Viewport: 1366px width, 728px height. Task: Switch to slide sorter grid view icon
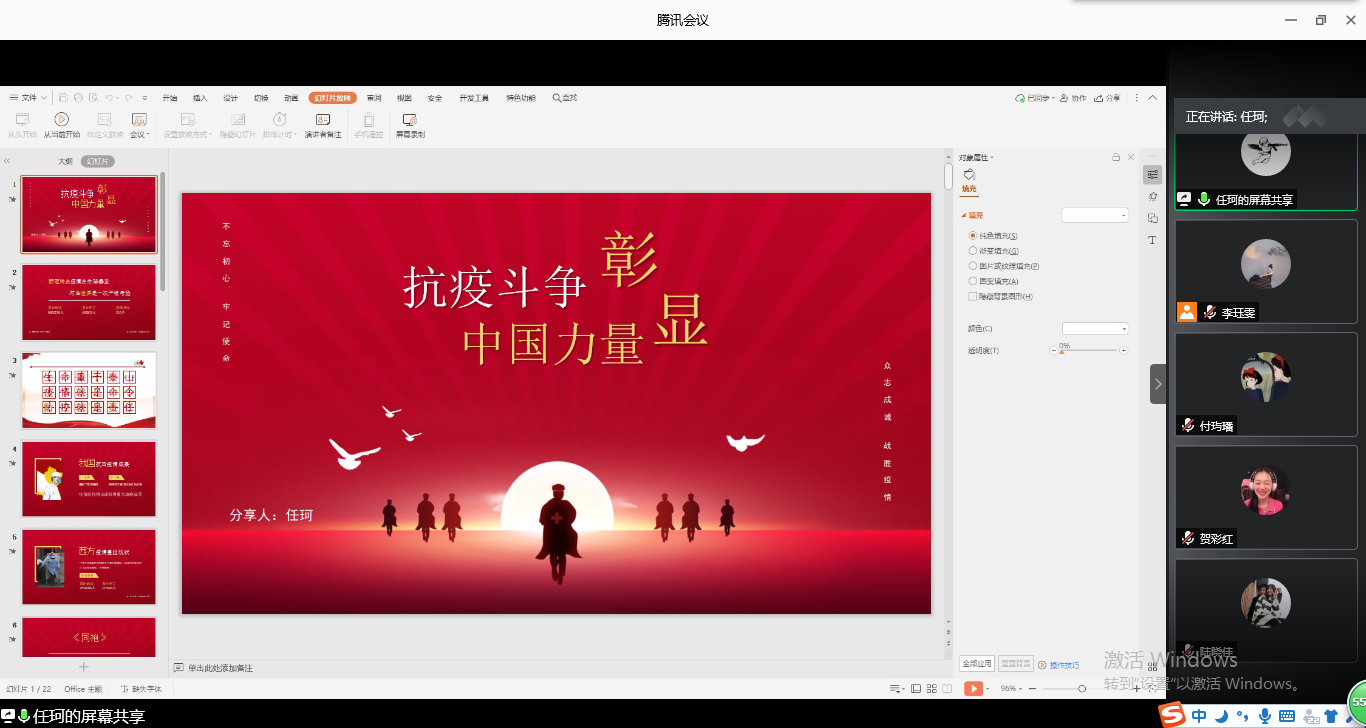point(932,689)
